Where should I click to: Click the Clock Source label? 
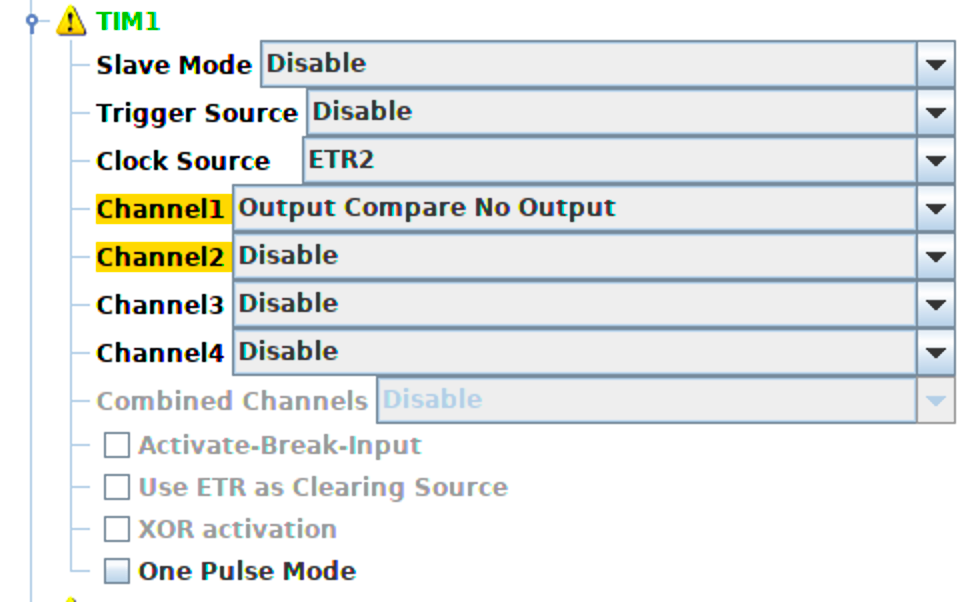183,161
